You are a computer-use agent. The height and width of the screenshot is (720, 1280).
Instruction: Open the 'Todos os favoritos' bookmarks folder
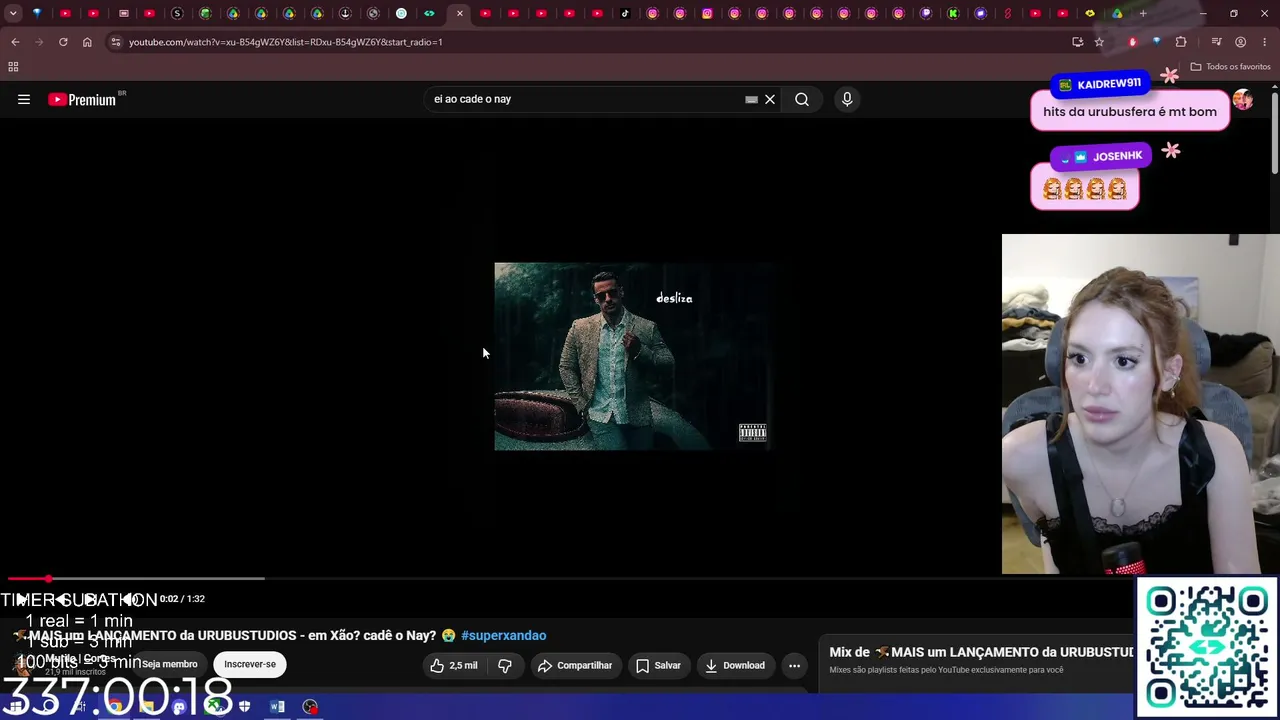(1230, 67)
